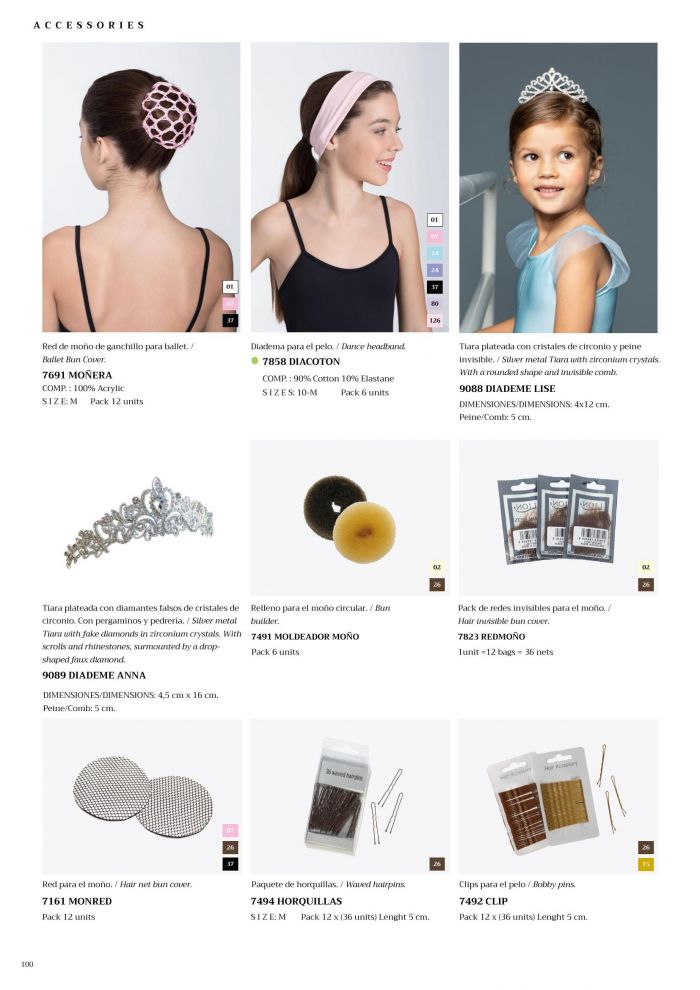Click the invisible hair nets packages image
This screenshot has width=700, height=990.
(558, 518)
